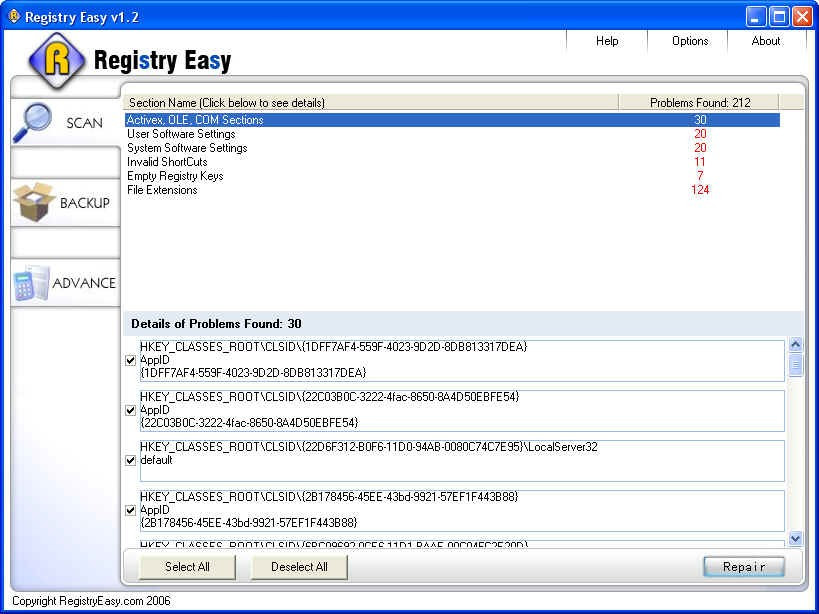819x614 pixels.
Task: Open the Options menu
Action: [689, 41]
